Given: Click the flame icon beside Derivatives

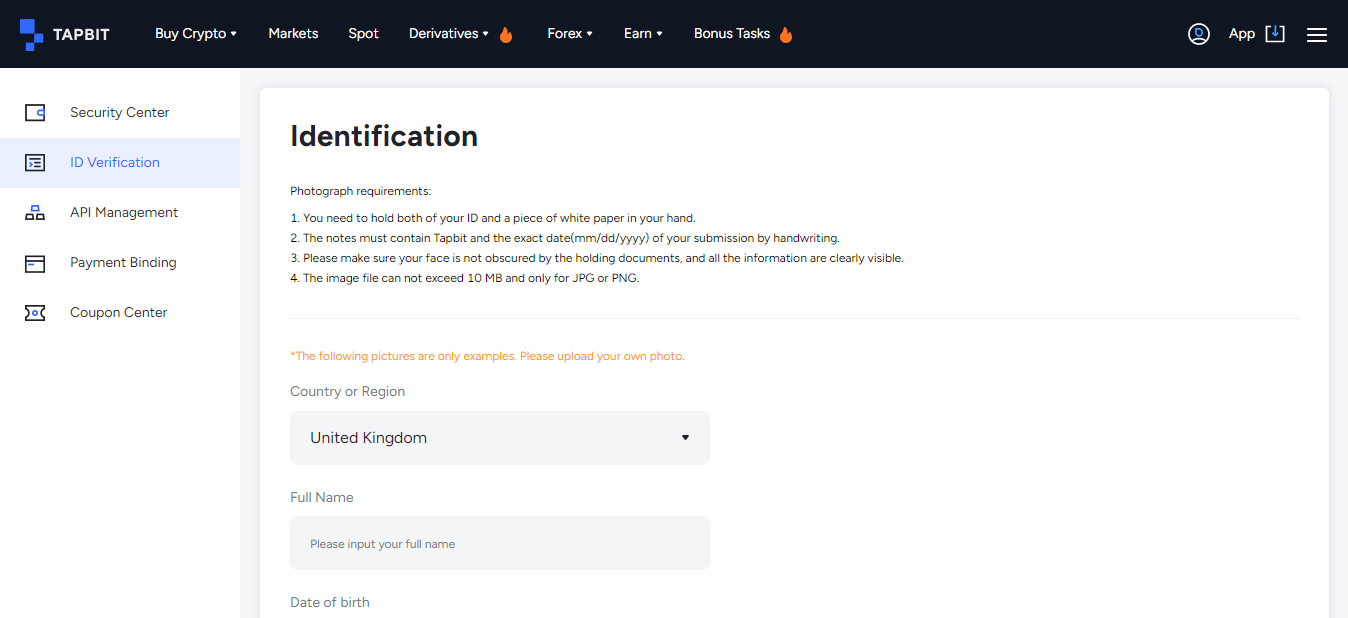Looking at the screenshot, I should pos(506,35).
